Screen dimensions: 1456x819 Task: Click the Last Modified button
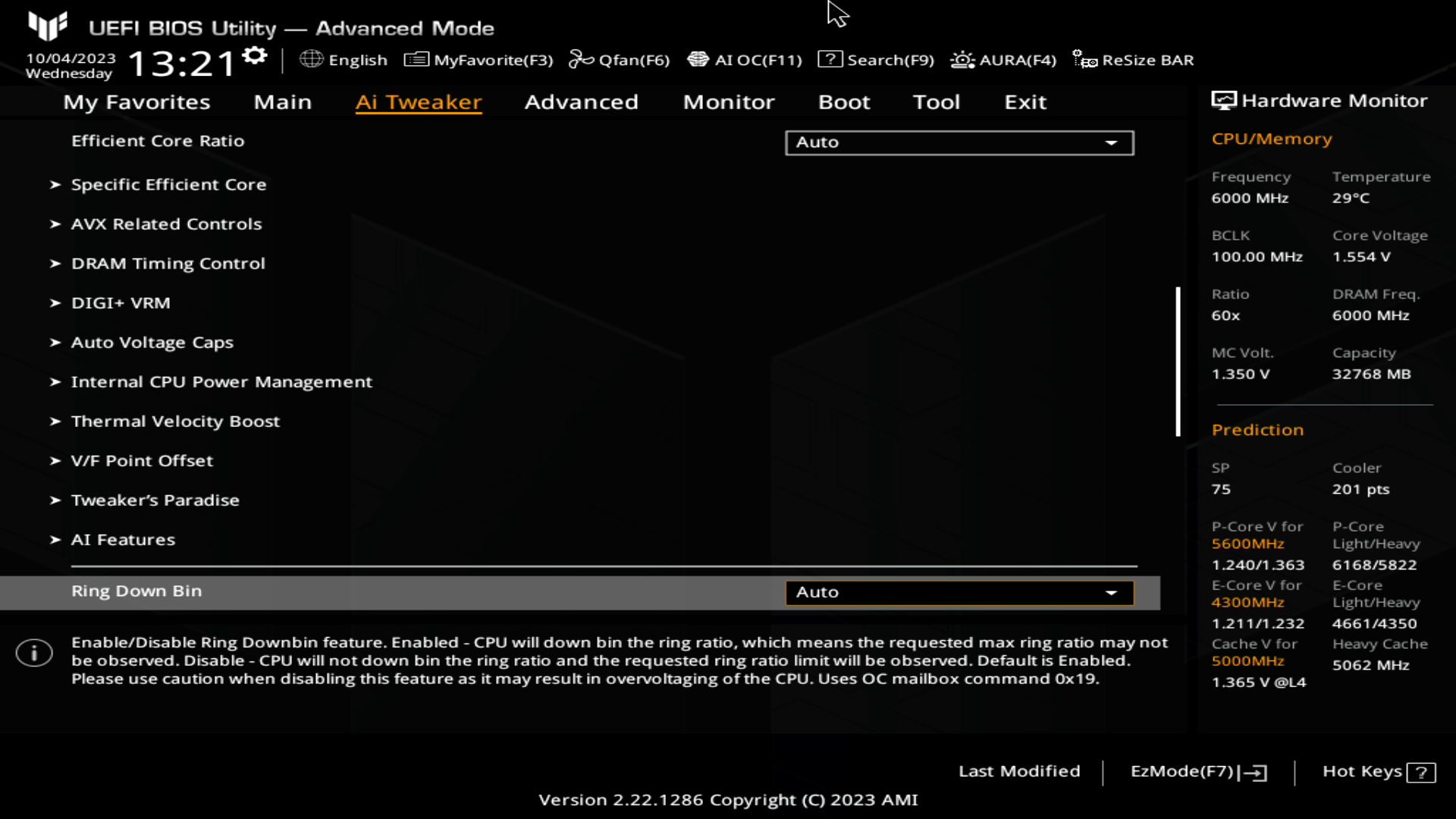point(1019,771)
